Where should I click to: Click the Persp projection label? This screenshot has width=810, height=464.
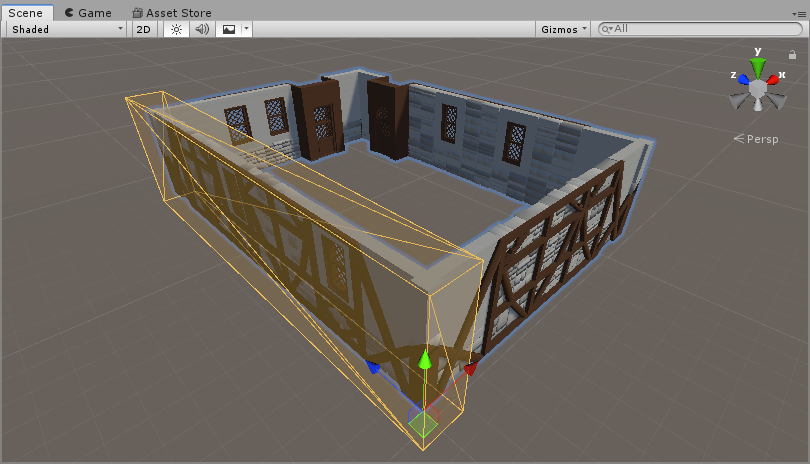pos(762,139)
